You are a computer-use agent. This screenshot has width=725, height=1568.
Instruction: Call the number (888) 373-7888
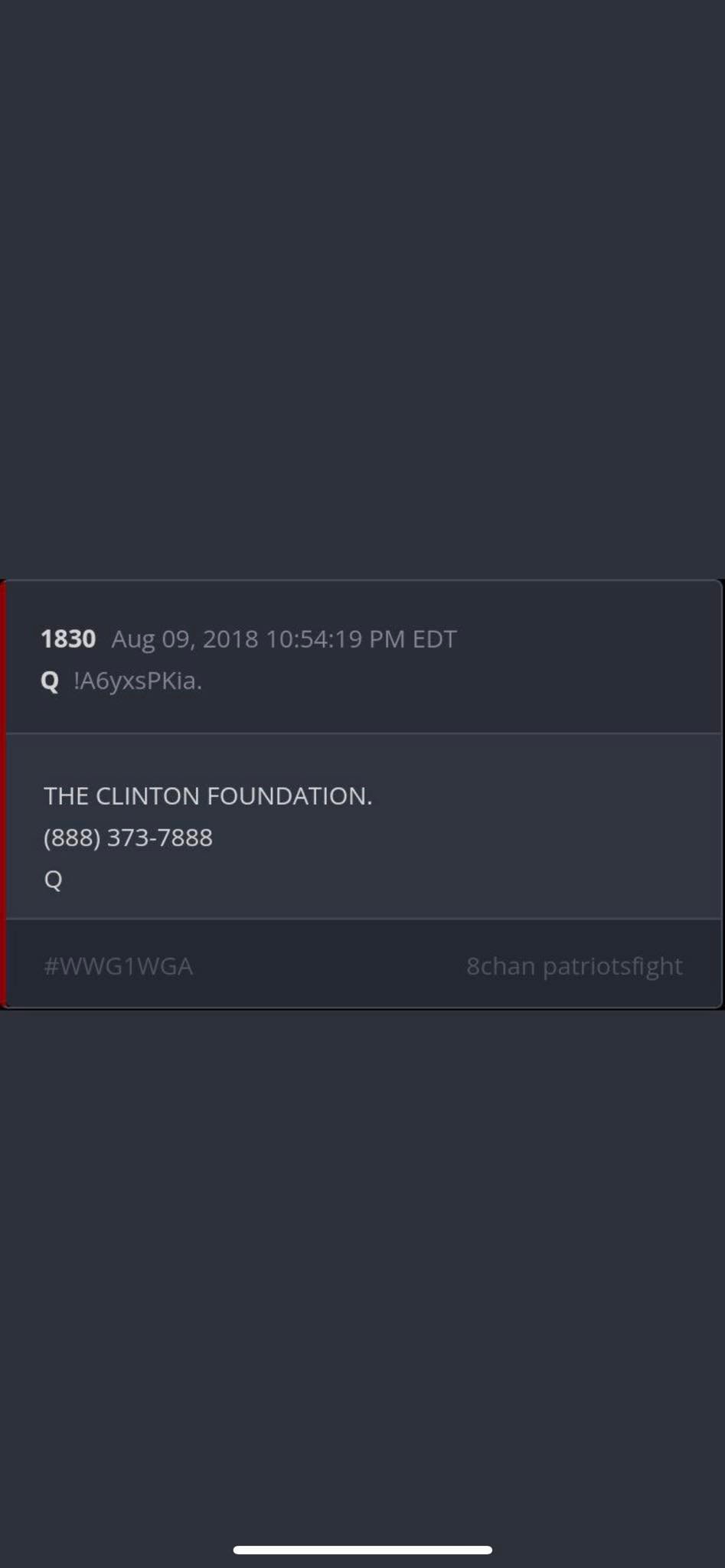[x=128, y=838]
